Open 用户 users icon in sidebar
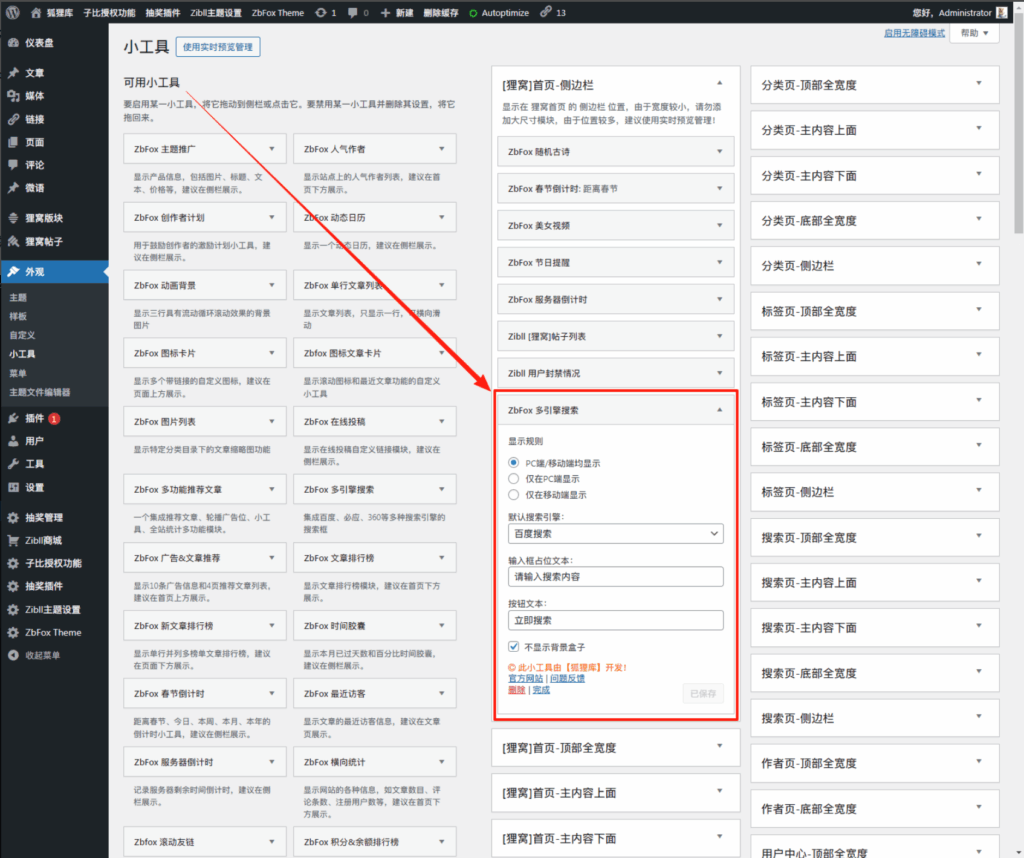 [x=13, y=441]
